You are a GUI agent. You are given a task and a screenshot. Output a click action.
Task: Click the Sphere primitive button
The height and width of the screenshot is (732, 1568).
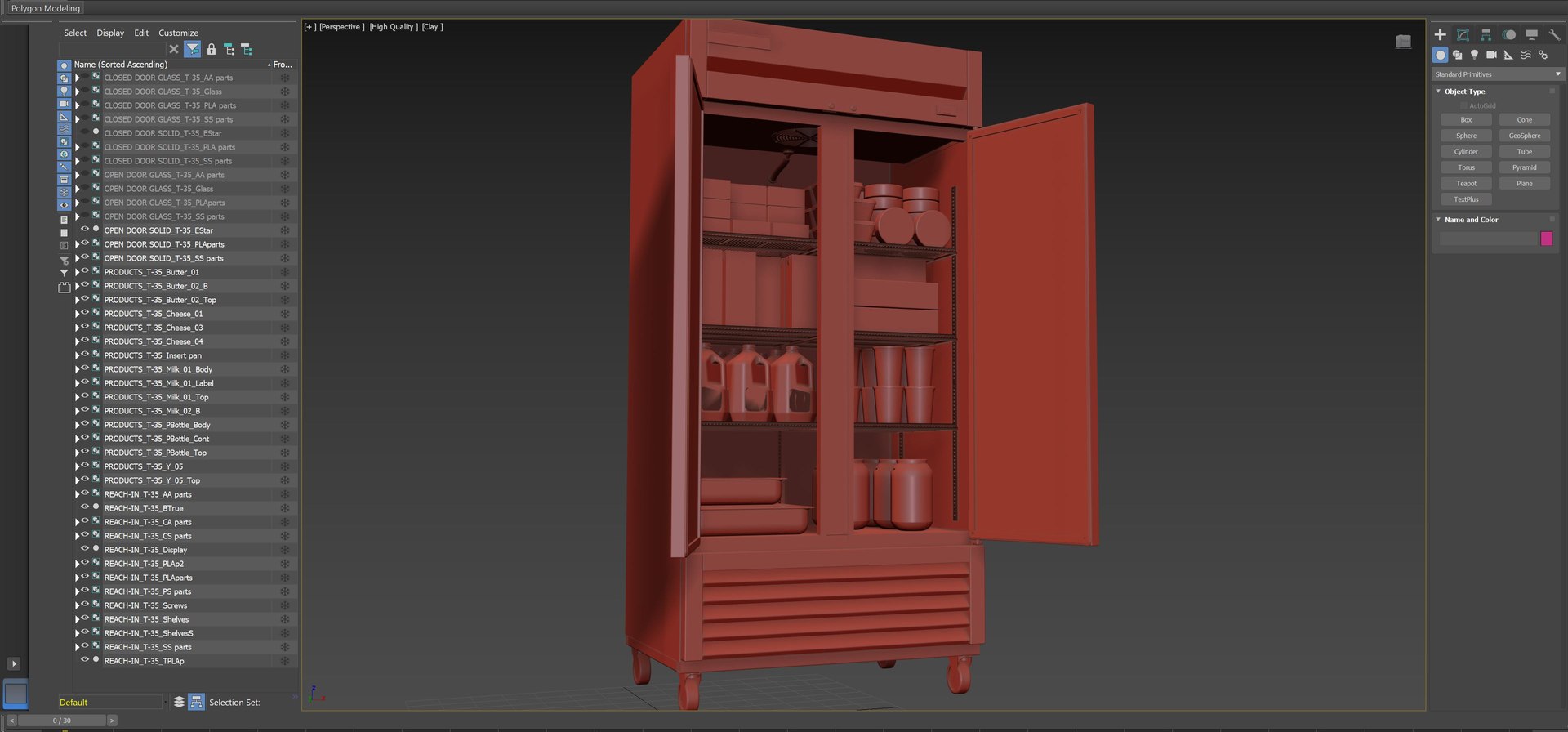pyautogui.click(x=1466, y=136)
